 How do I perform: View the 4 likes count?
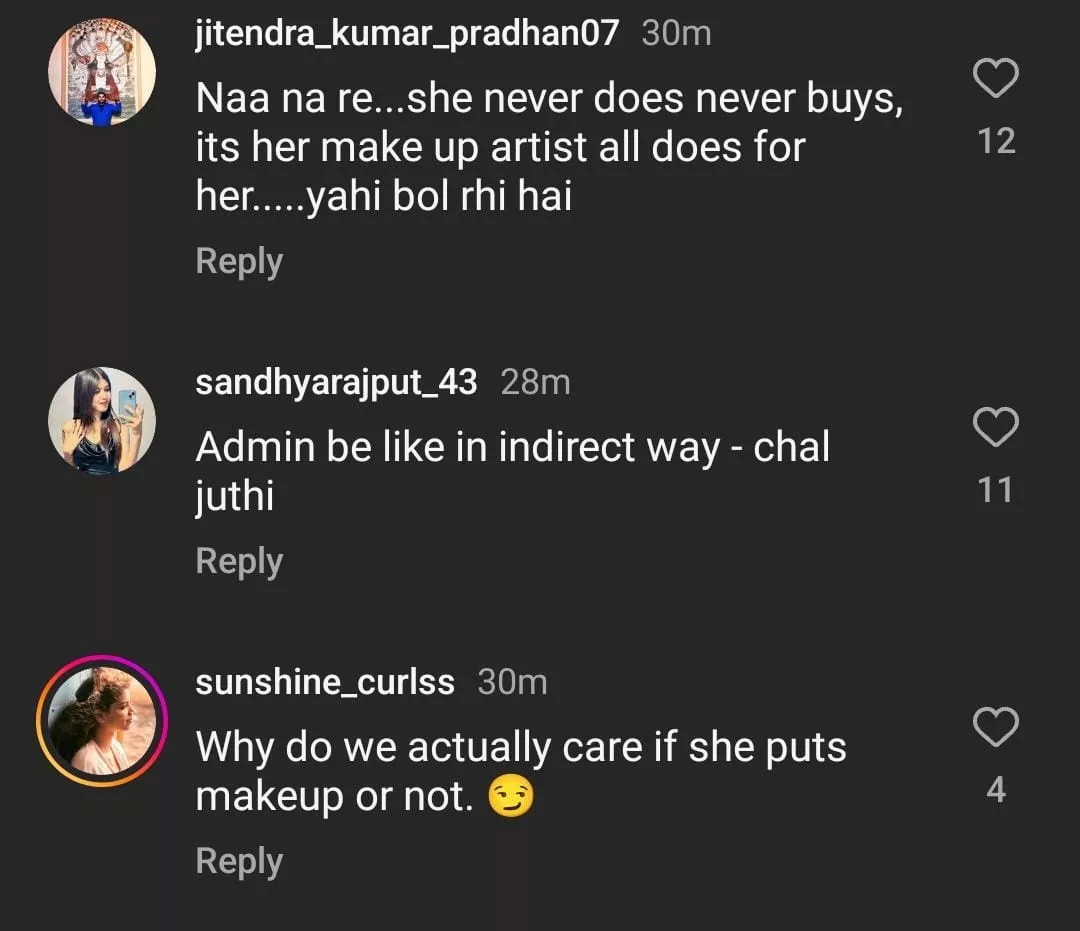996,790
